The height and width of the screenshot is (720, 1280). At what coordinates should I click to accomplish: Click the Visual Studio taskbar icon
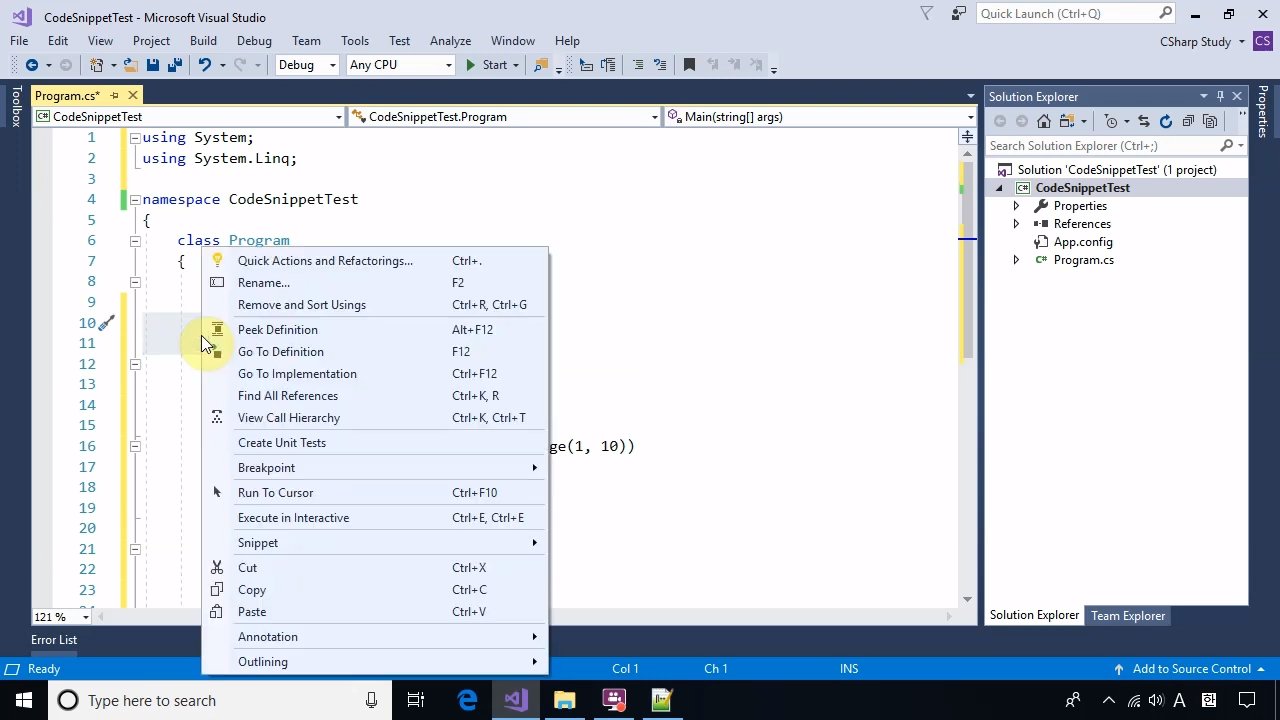tap(516, 700)
